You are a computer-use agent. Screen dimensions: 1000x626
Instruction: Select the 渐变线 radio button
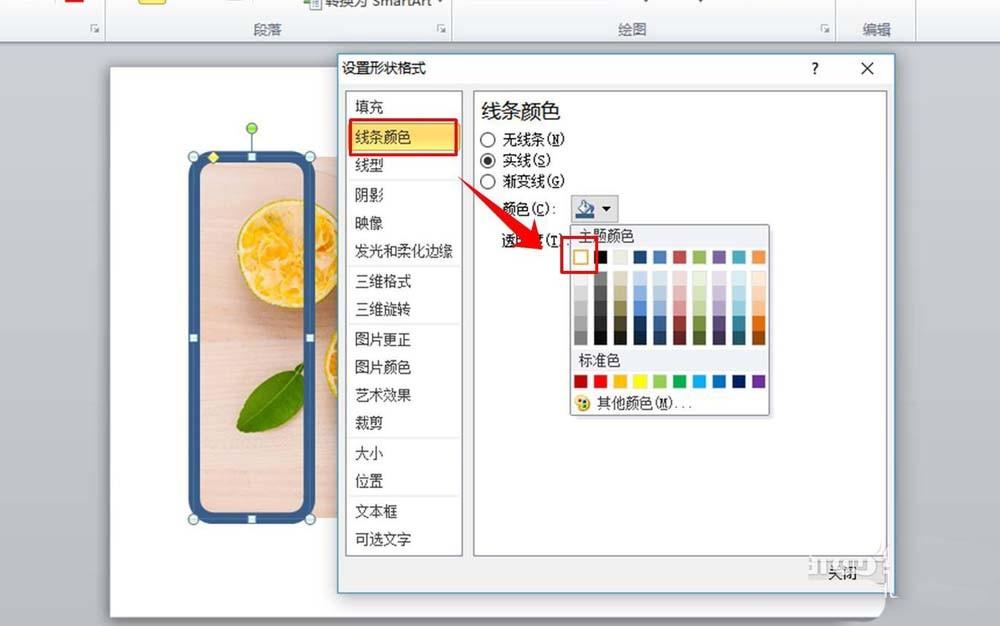point(489,182)
